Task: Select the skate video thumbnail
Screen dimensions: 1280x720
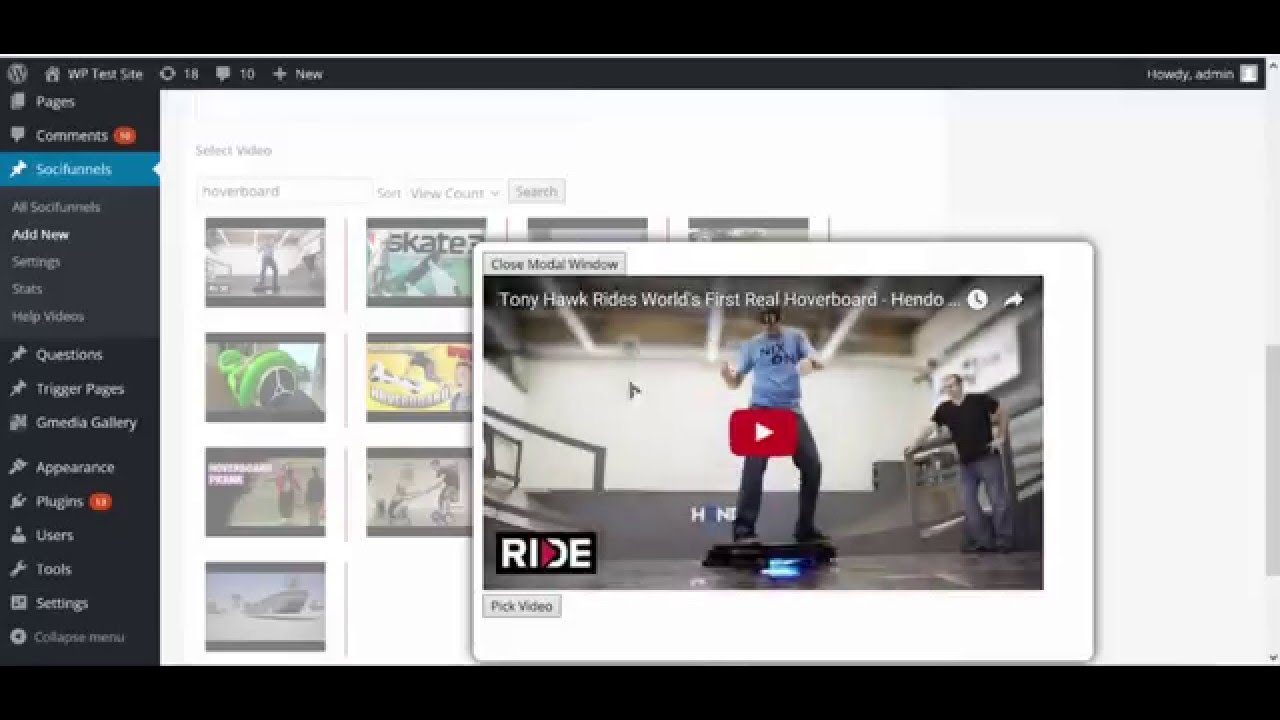Action: point(426,262)
